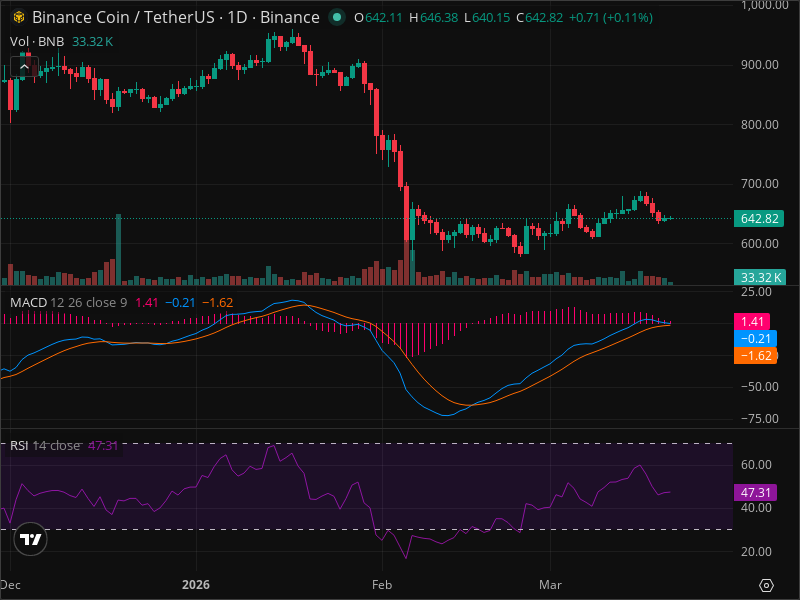Screen dimensions: 800x600
Task: Click the 25.00 MACD scale label
Action: coord(756,292)
